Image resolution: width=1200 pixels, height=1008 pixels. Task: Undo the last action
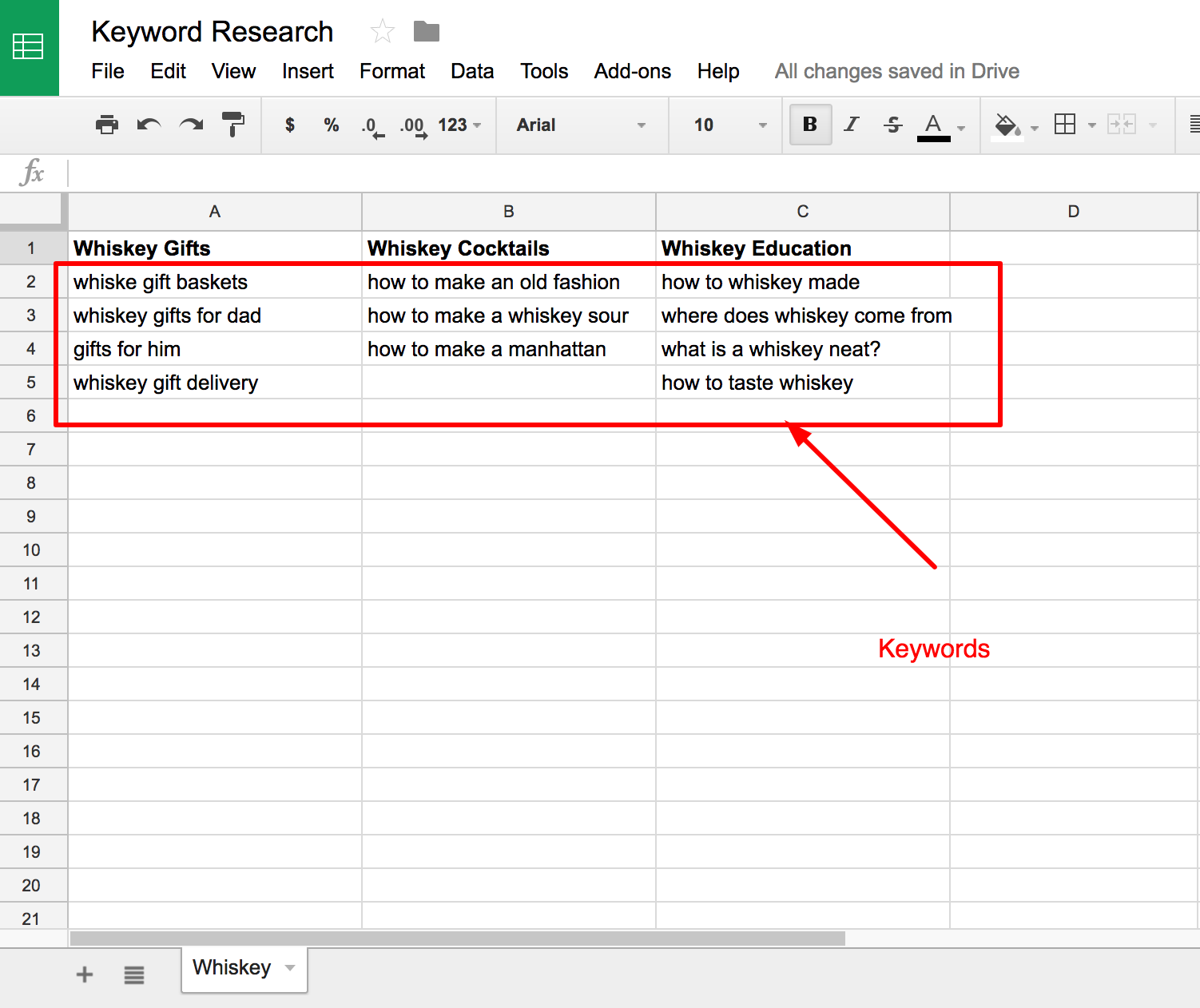tap(149, 125)
